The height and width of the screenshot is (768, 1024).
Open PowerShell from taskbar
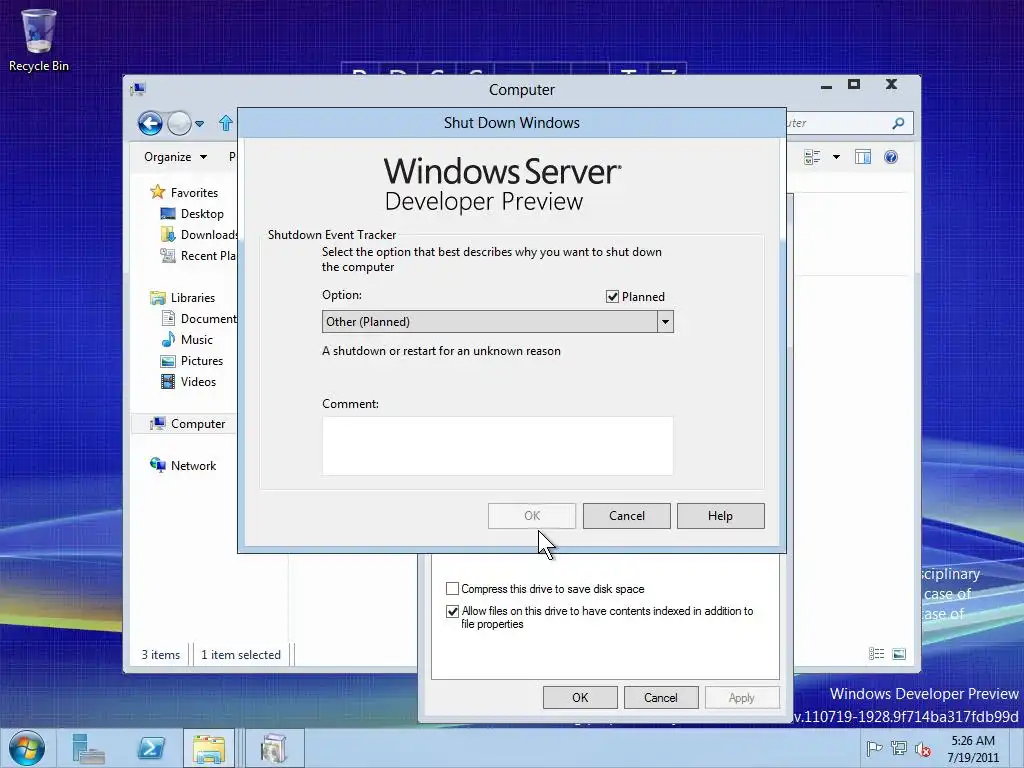pyautogui.click(x=151, y=748)
